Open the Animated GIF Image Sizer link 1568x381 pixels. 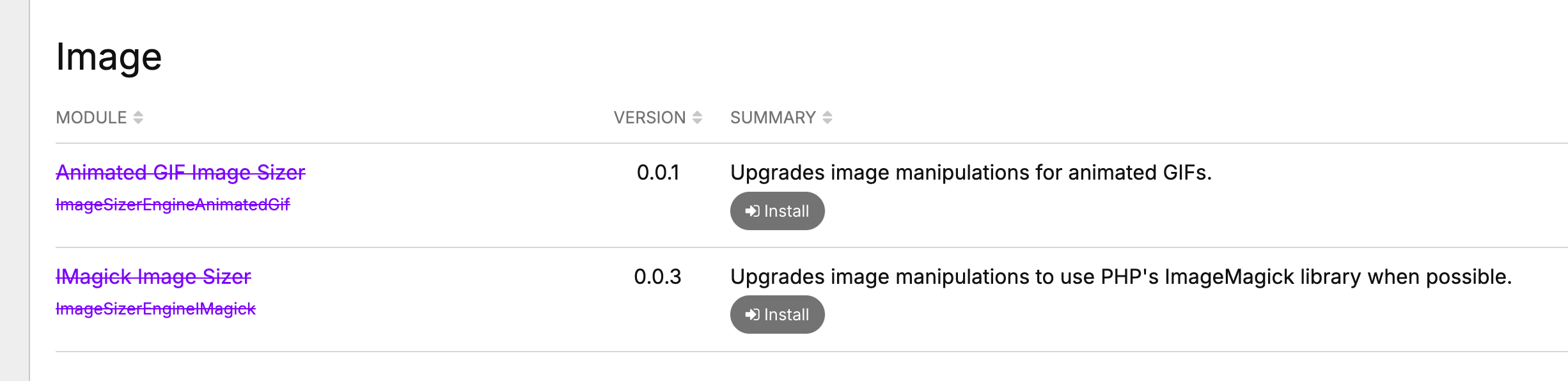pyautogui.click(x=180, y=173)
